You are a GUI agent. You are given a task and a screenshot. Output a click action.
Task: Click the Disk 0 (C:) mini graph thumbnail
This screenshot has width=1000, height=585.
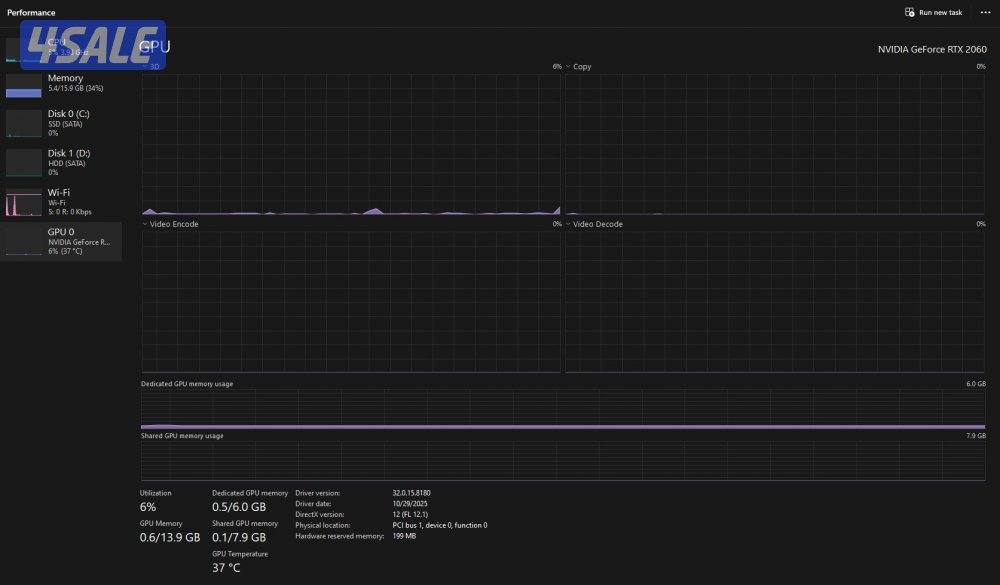24,123
